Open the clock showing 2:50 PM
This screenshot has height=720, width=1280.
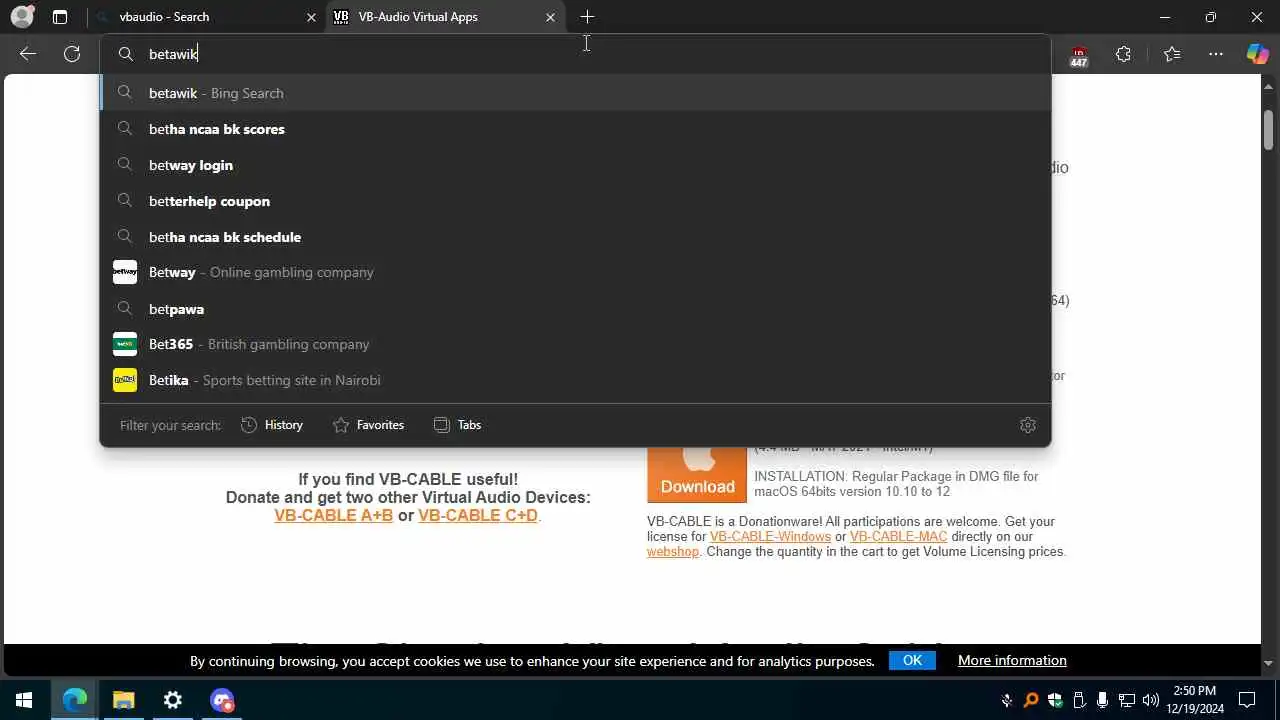(x=1195, y=700)
